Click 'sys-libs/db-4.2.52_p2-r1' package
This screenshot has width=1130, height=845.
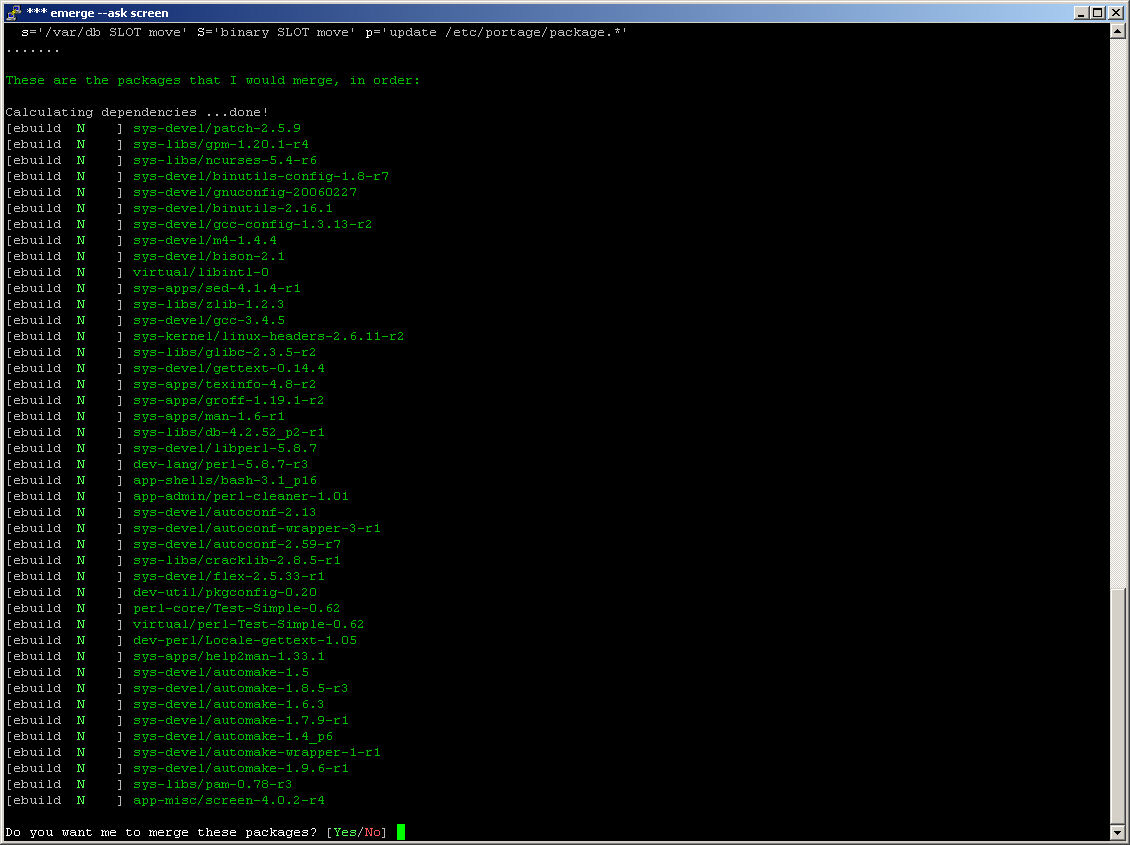229,432
